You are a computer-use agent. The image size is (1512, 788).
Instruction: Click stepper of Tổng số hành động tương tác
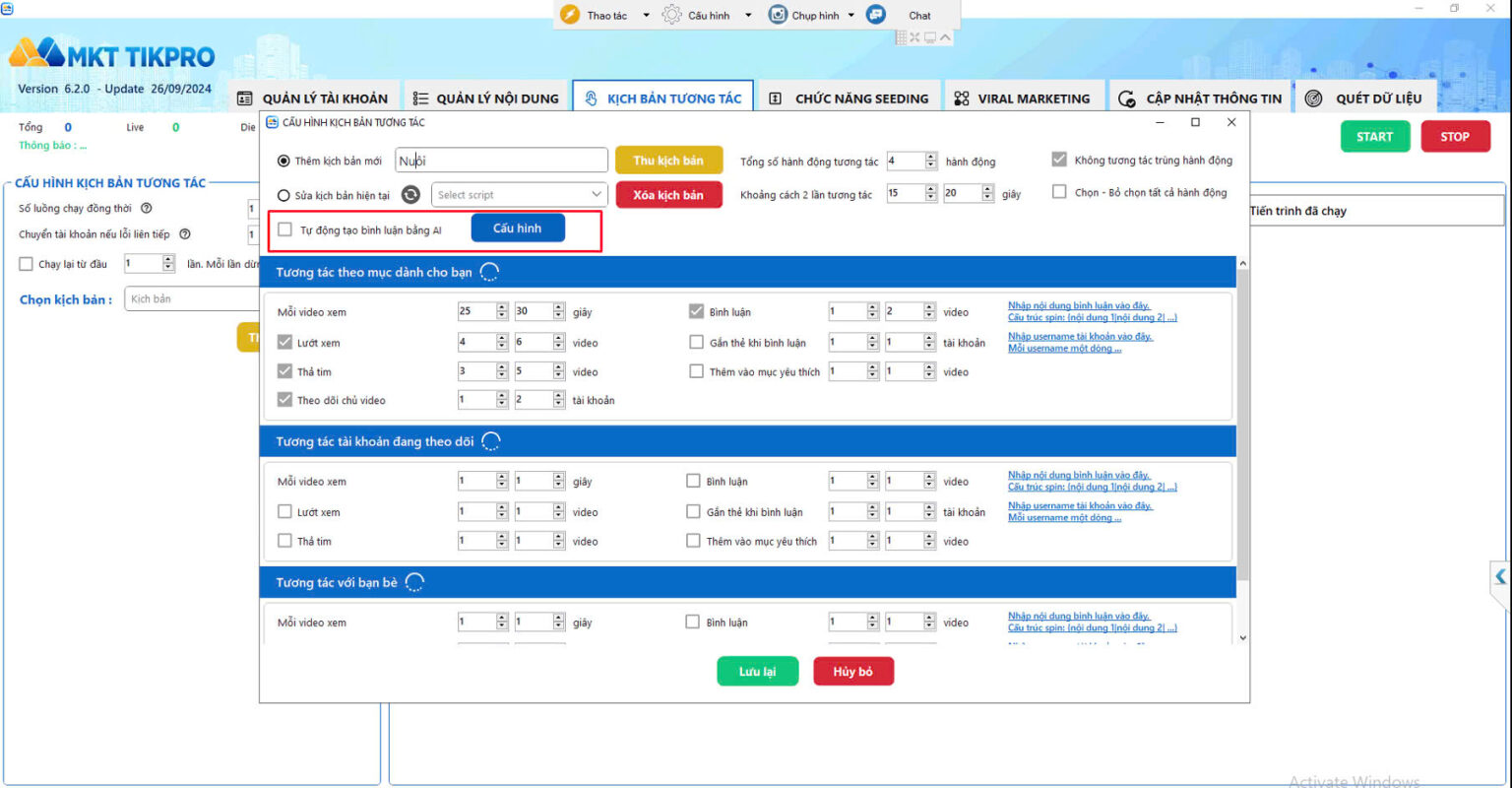931,162
